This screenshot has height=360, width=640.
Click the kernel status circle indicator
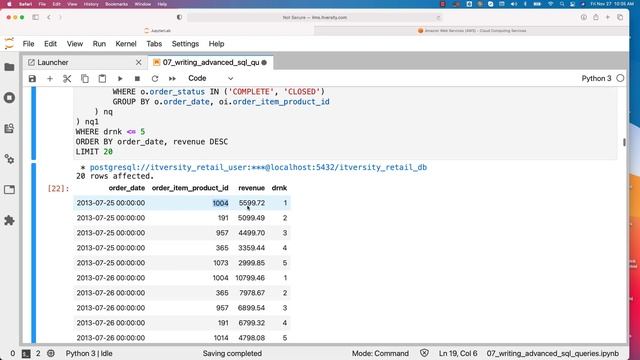click(x=620, y=78)
